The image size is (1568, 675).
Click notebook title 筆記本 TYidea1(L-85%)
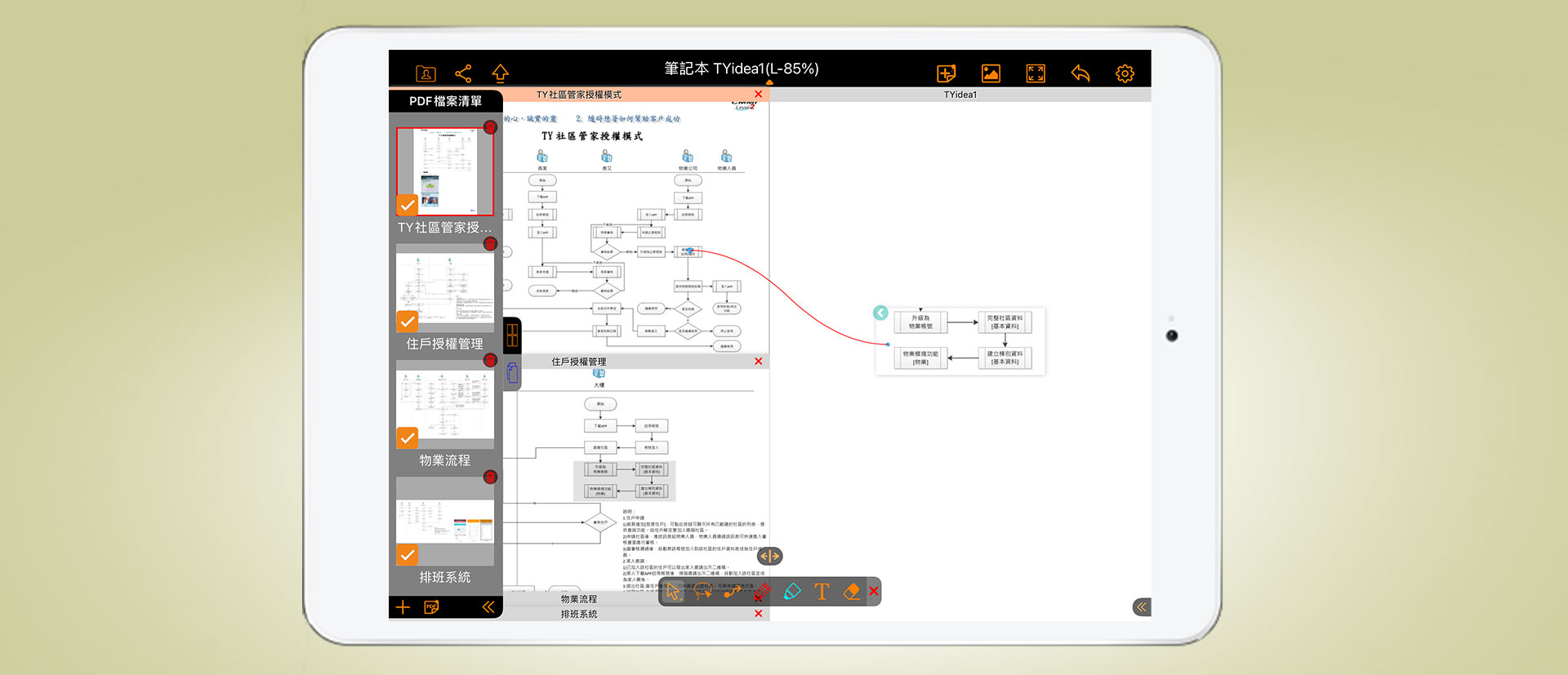742,69
